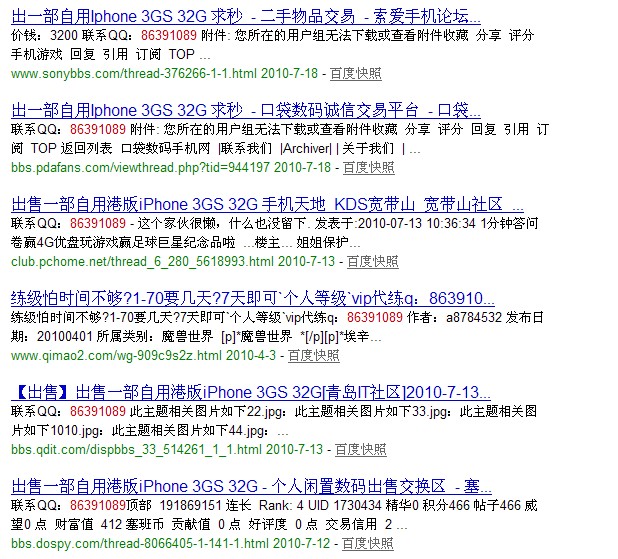This screenshot has width=618, height=559.
Task: Click the red 86391089 in the sonybbs snippet
Action: (169, 35)
